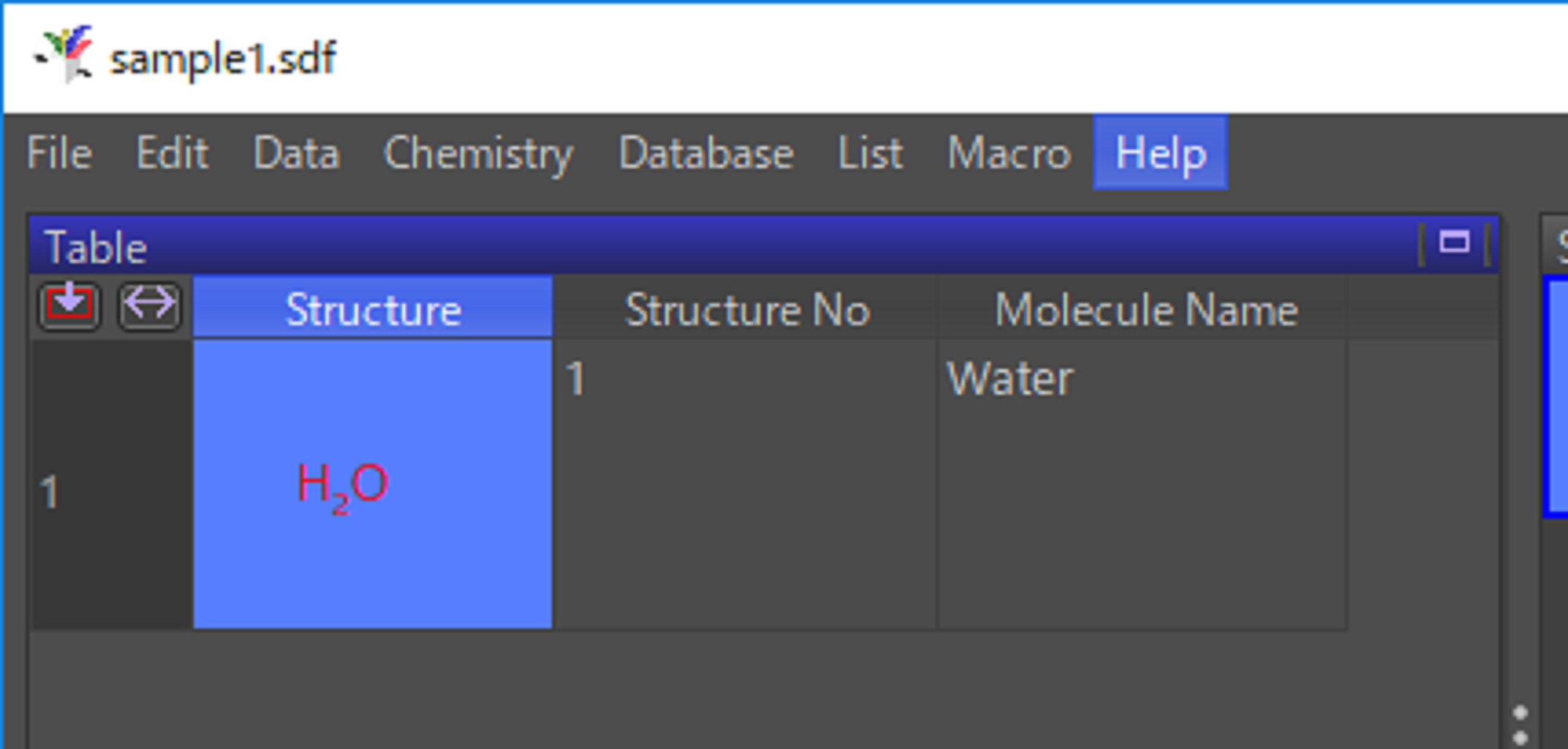Open the Data menu
Viewport: 1568px width, 749px height.
coord(296,153)
